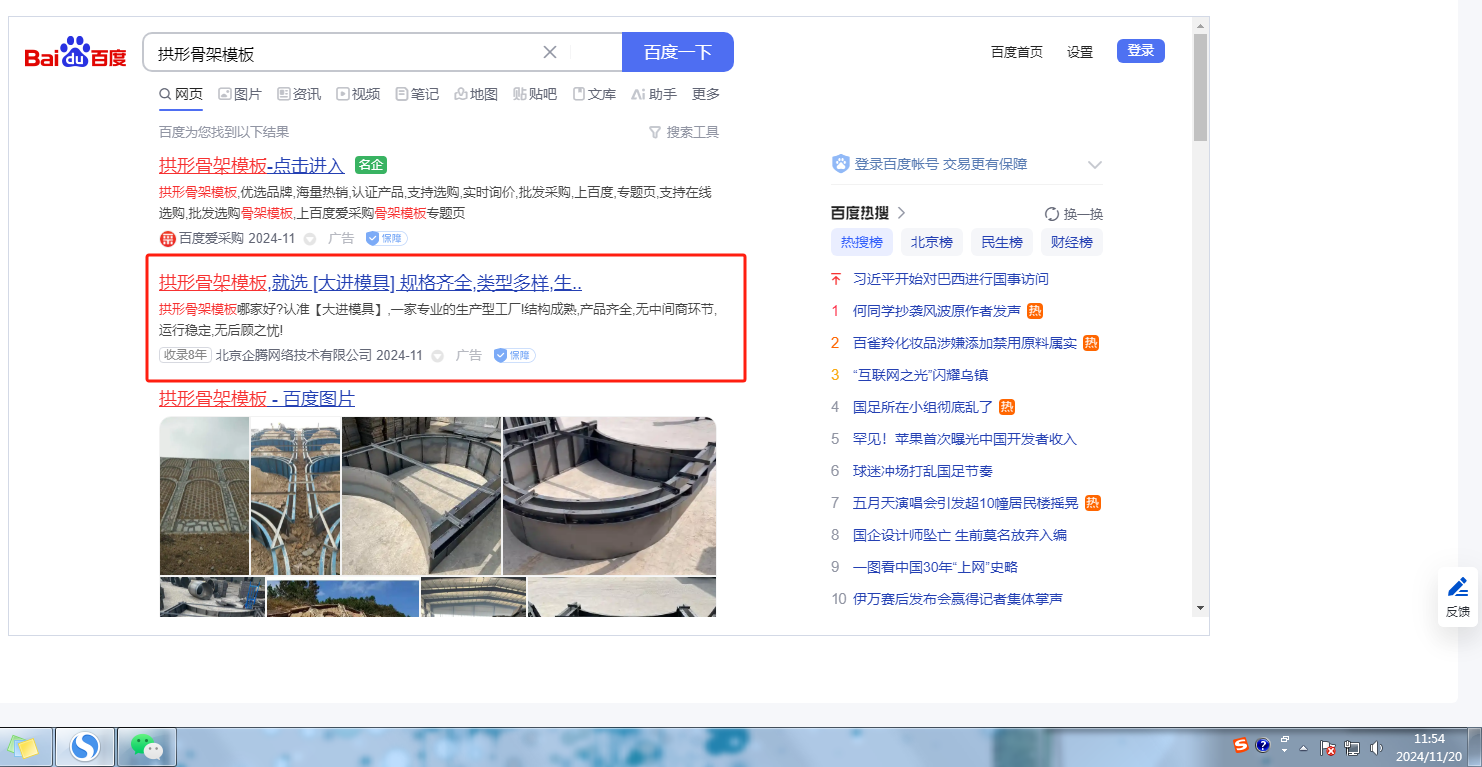Switch to the 文库 tab

pos(594,94)
